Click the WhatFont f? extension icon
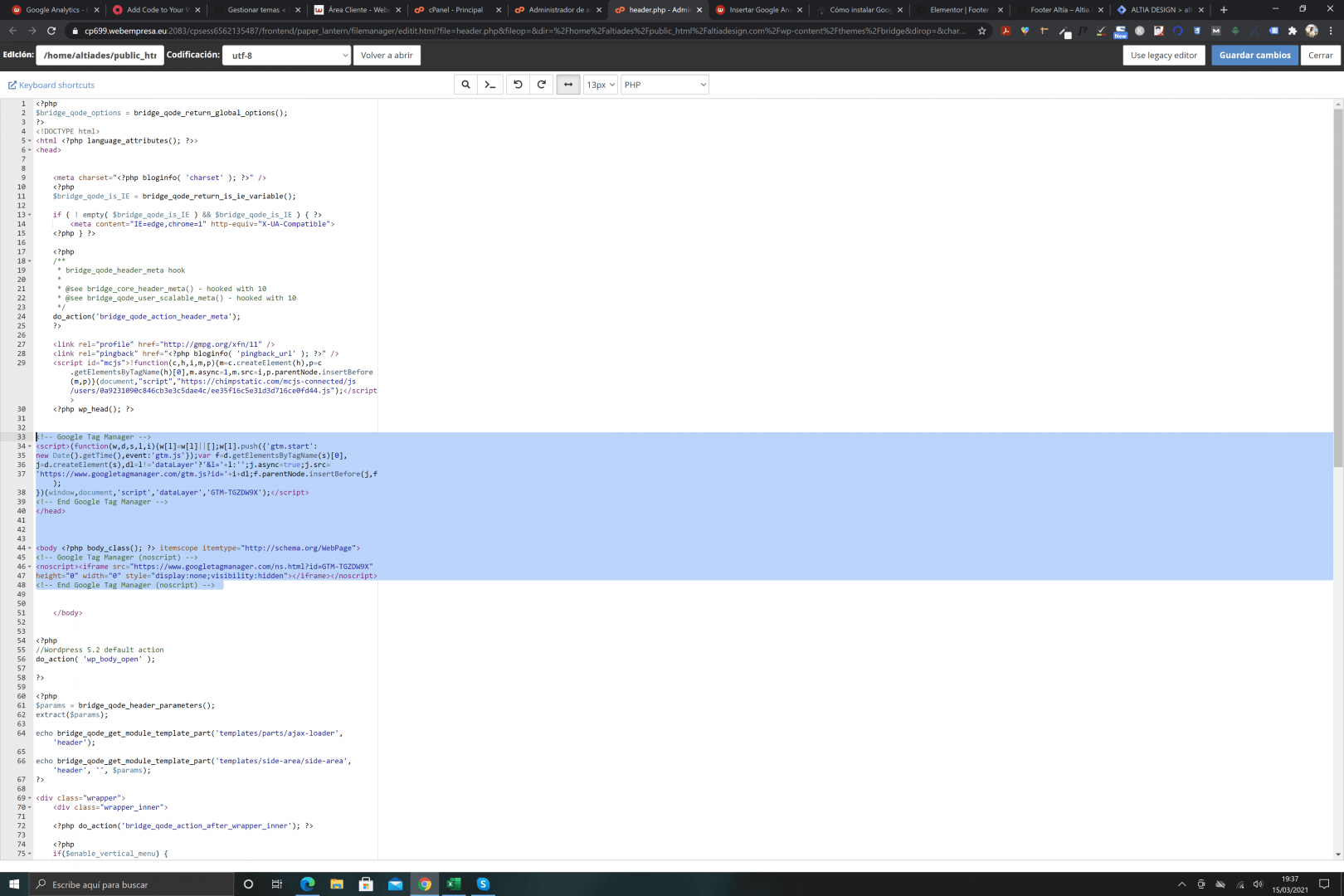The image size is (1344, 896). click(1083, 31)
